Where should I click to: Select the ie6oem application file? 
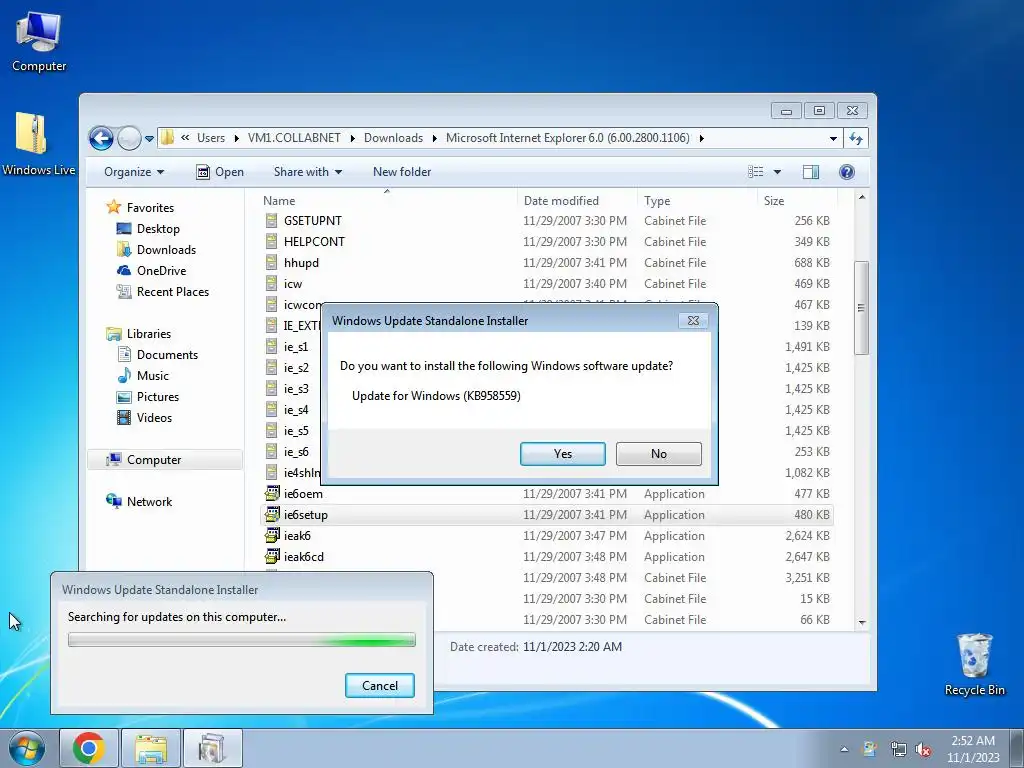coord(303,494)
